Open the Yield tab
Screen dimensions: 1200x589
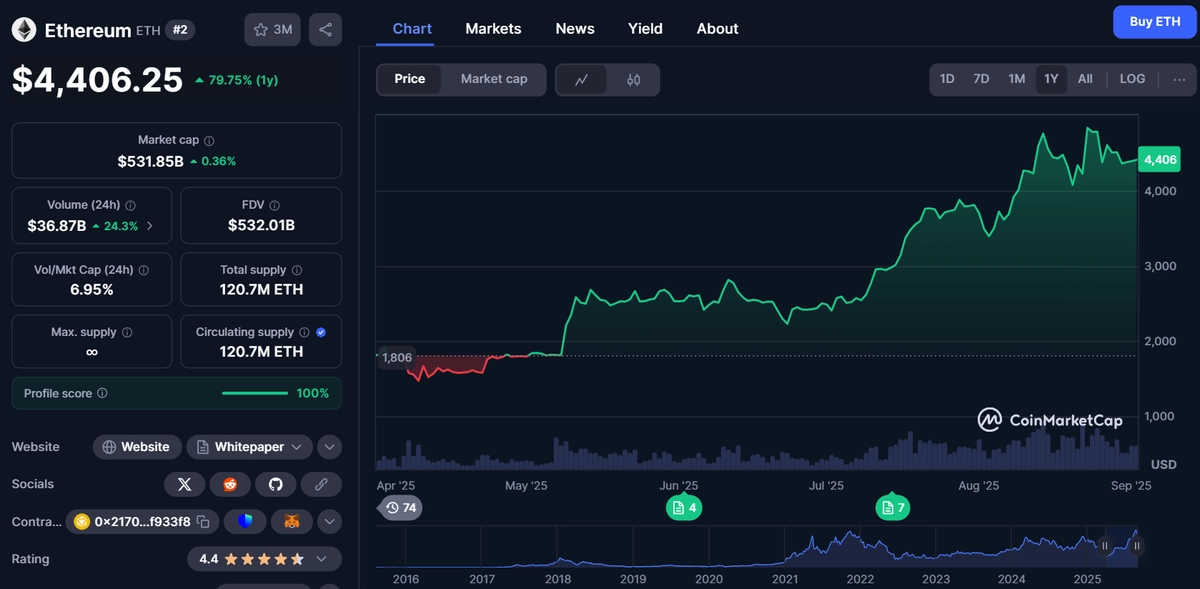click(645, 28)
